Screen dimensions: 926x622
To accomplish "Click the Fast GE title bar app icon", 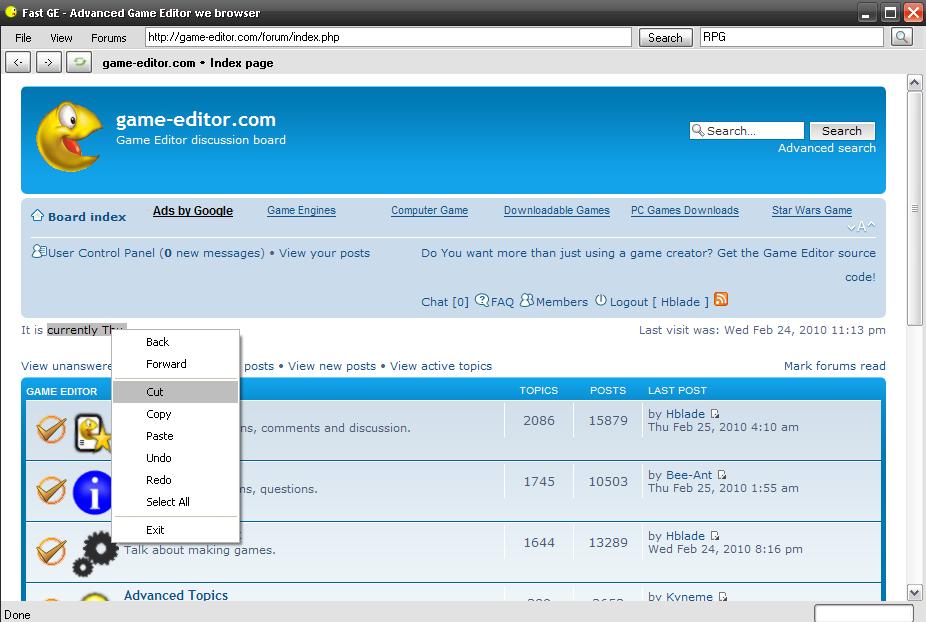I will pyautogui.click(x=11, y=11).
